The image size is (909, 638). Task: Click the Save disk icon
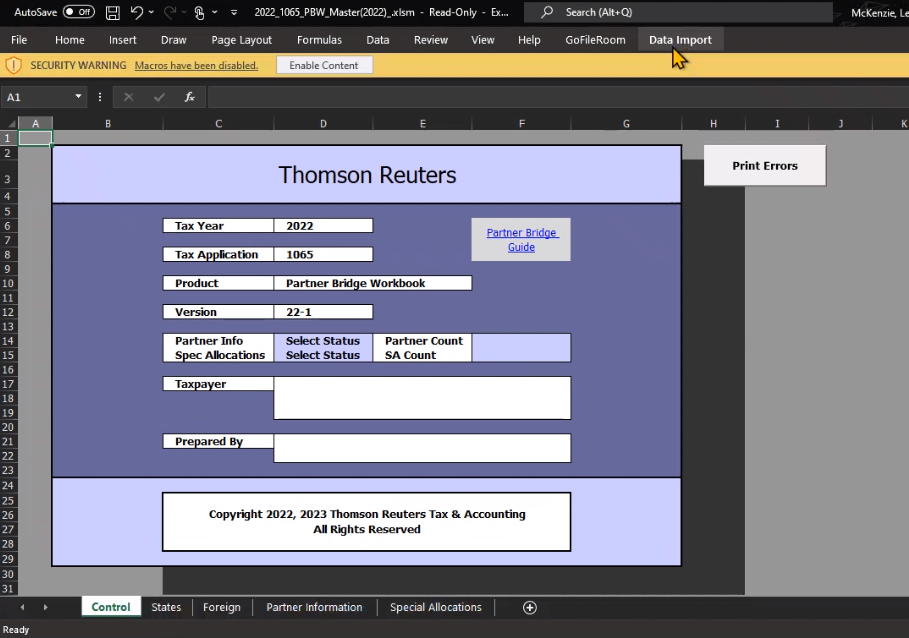tap(112, 12)
